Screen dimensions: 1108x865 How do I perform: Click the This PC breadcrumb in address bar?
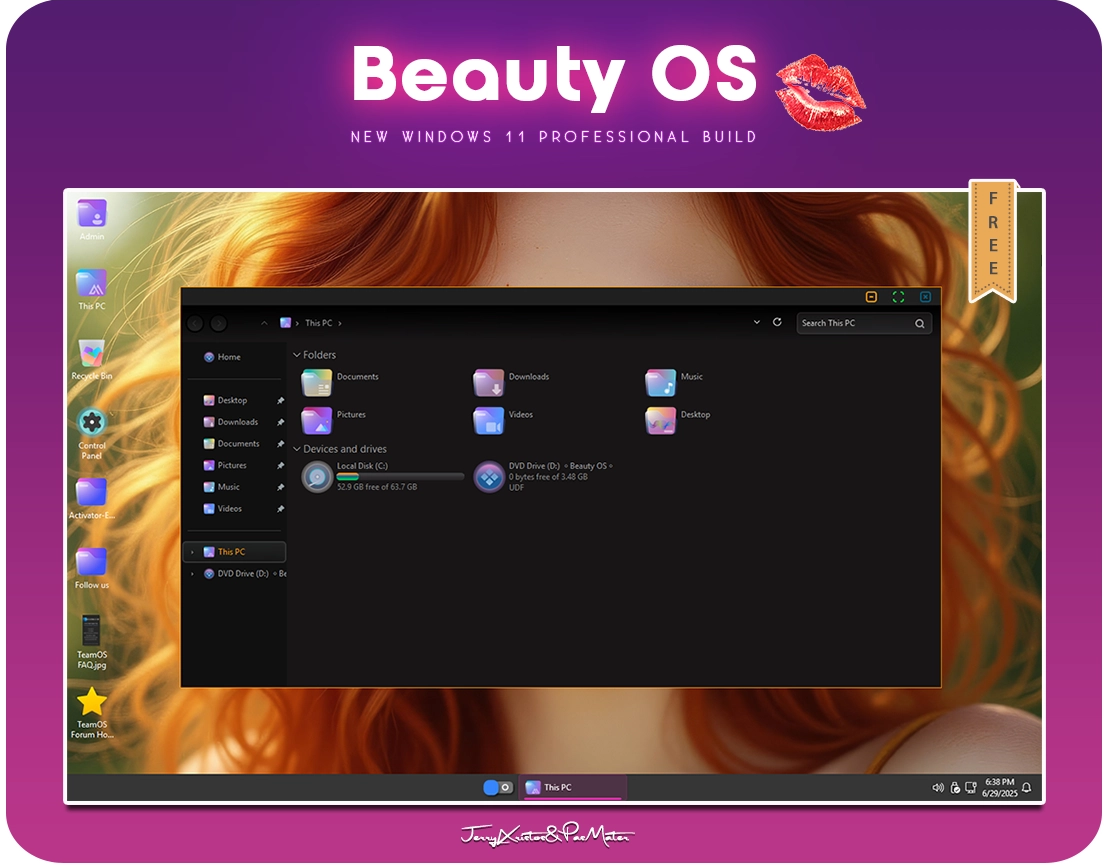(x=319, y=323)
